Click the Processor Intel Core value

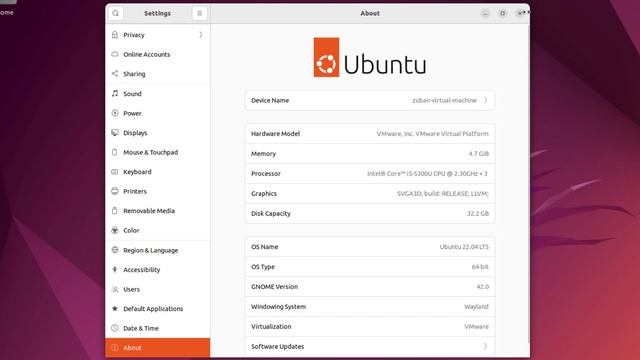tap(427, 173)
